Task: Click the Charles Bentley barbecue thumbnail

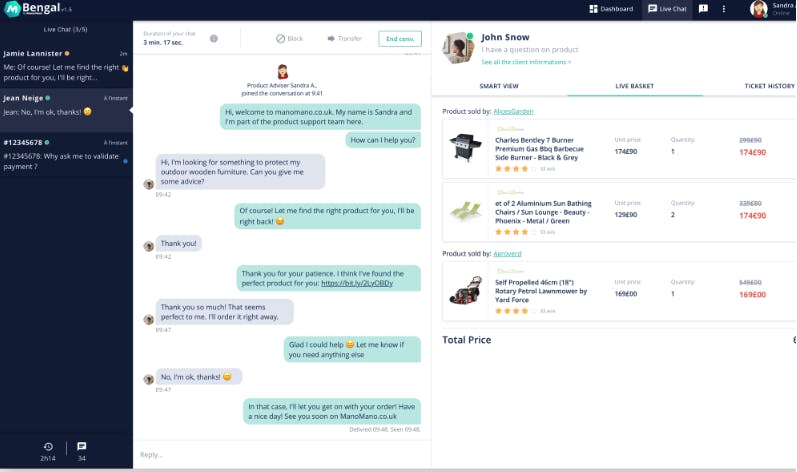Action: 465,147
